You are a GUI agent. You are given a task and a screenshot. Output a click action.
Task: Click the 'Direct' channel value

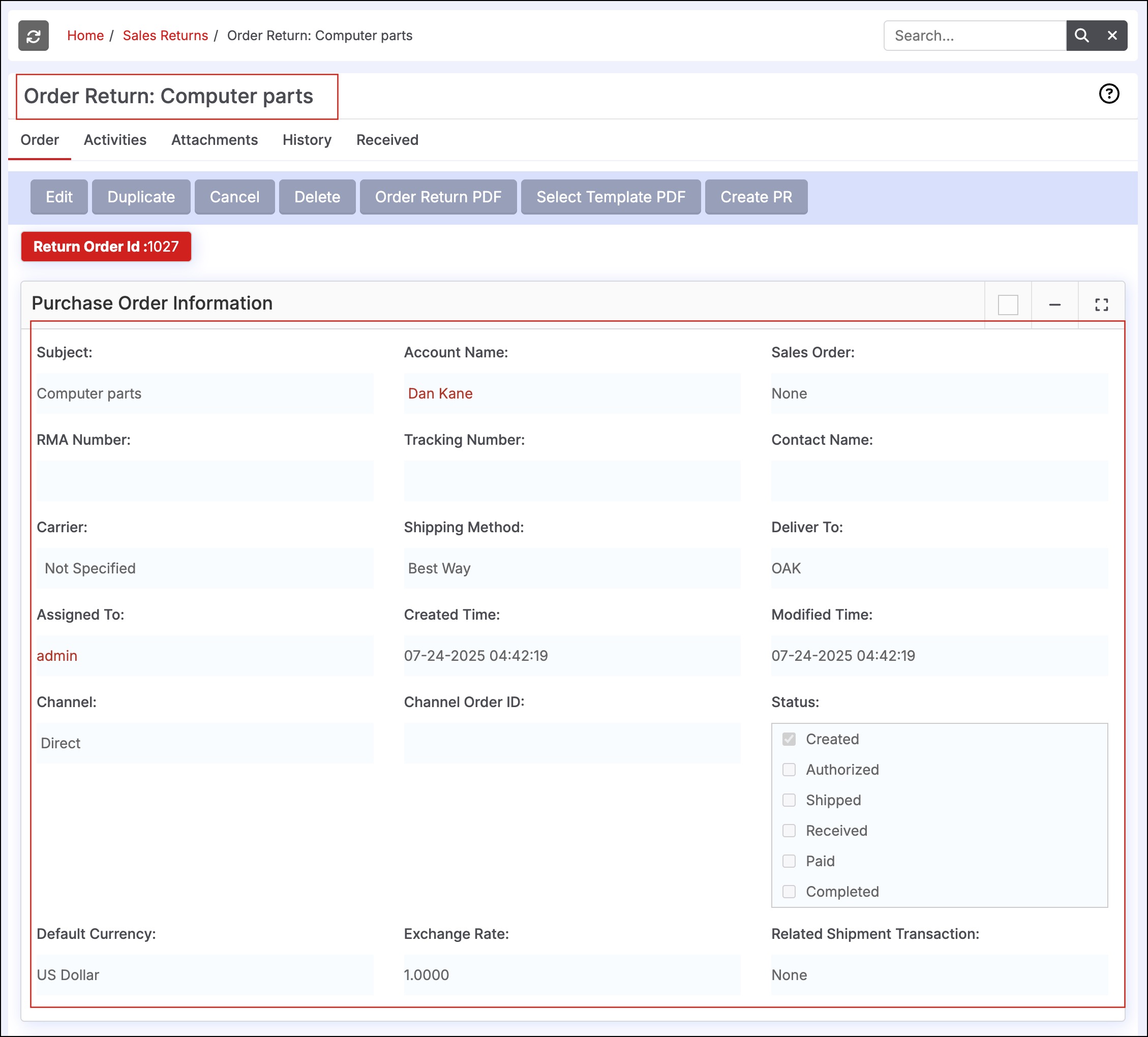[61, 743]
